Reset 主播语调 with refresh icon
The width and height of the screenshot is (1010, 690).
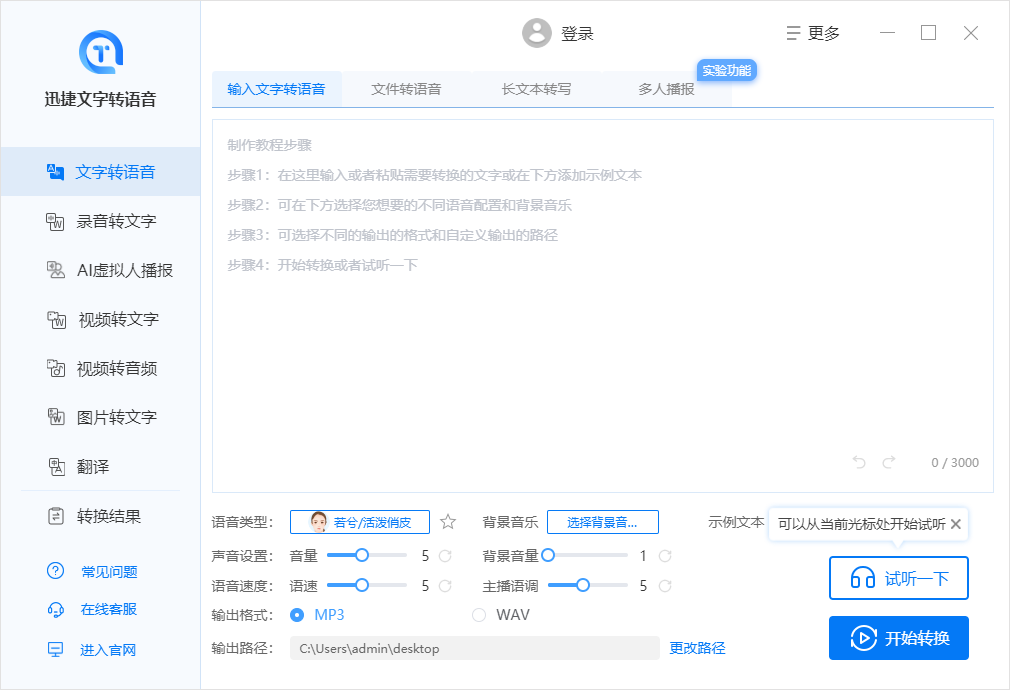665,586
